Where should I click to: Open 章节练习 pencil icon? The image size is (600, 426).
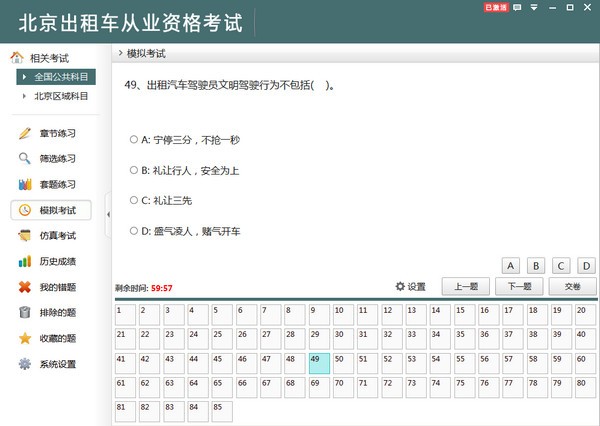click(25, 133)
